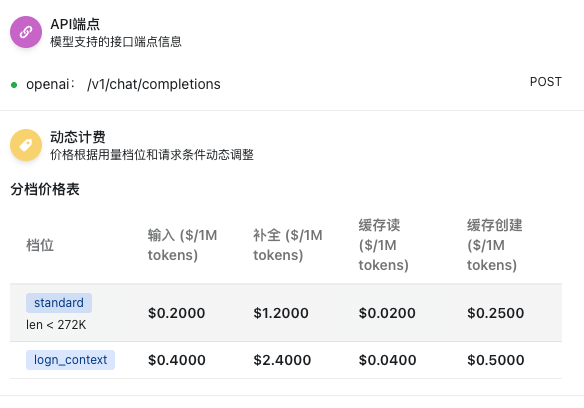Select the $0.0400 long context cache read price
Screen dimensions: 584x408
tap(387, 360)
